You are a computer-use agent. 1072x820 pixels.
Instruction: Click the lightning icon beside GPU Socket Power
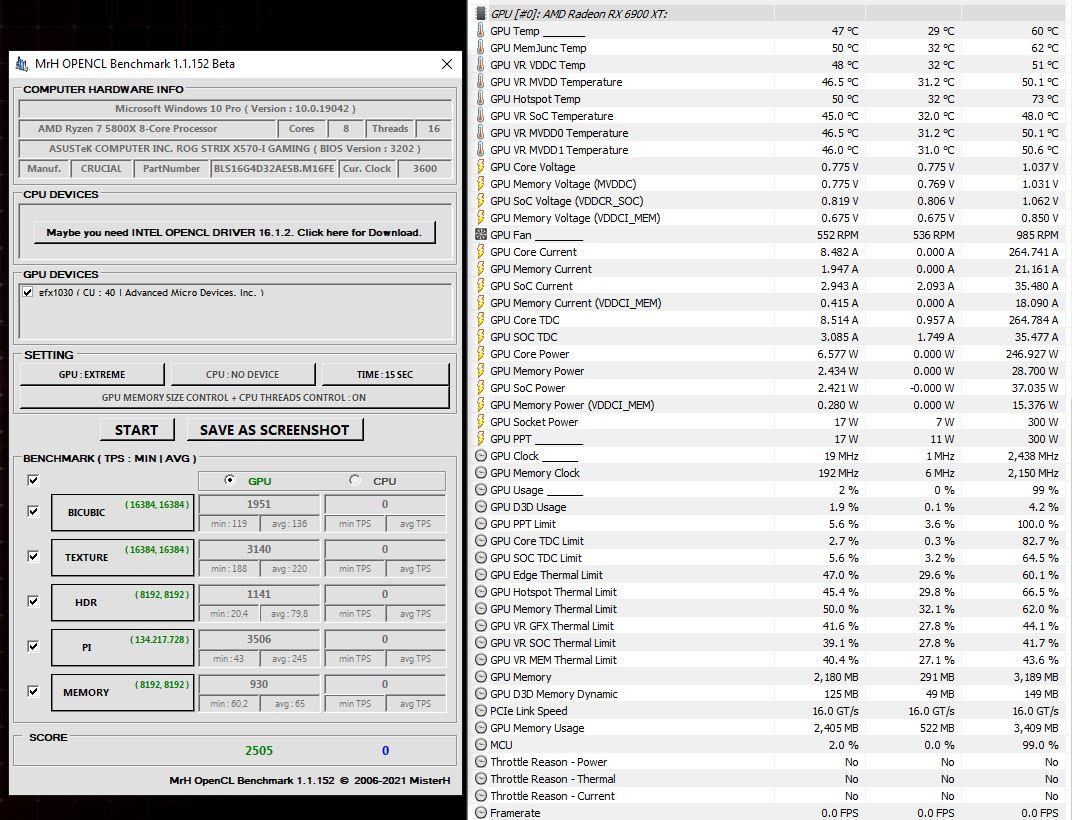(x=481, y=422)
